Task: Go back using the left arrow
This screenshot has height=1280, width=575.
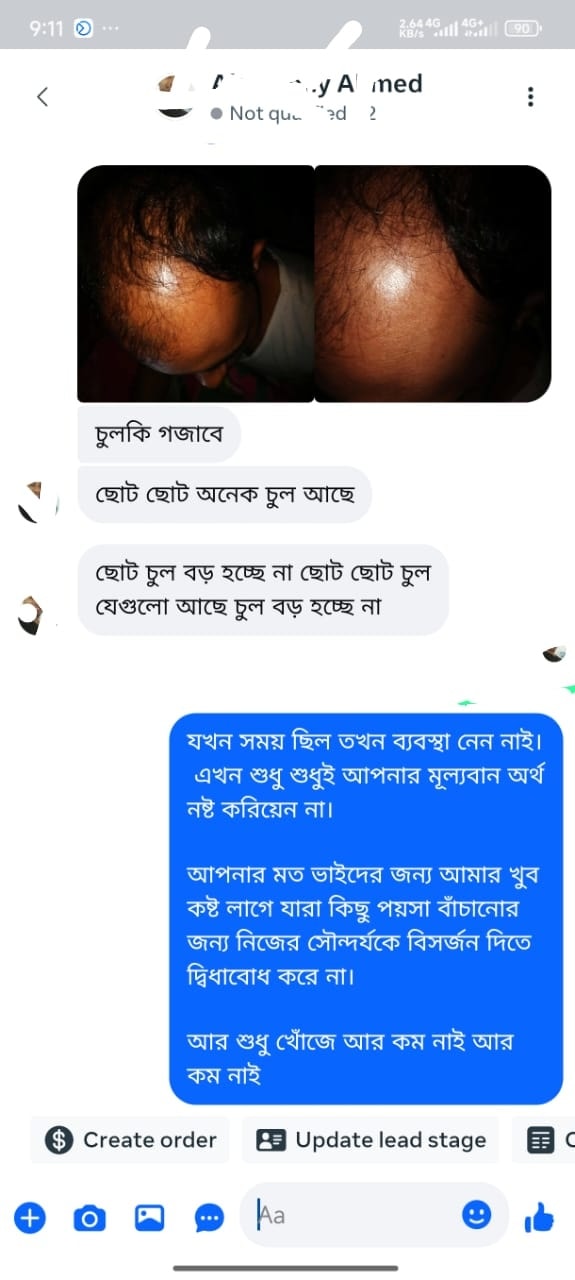Action: click(x=42, y=97)
